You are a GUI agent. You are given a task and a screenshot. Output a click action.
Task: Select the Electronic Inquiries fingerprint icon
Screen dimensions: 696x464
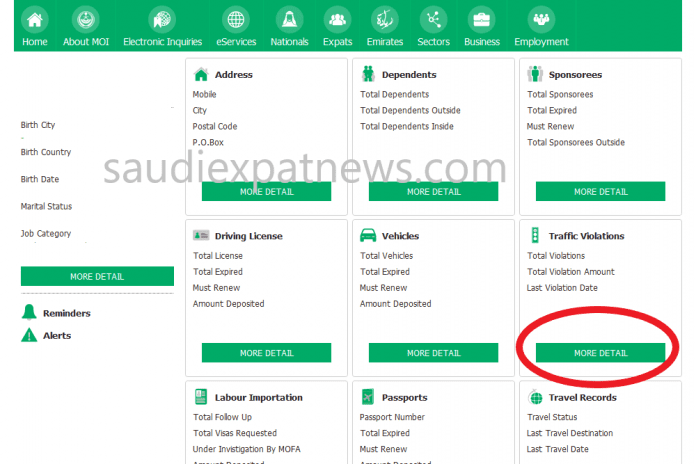click(162, 19)
